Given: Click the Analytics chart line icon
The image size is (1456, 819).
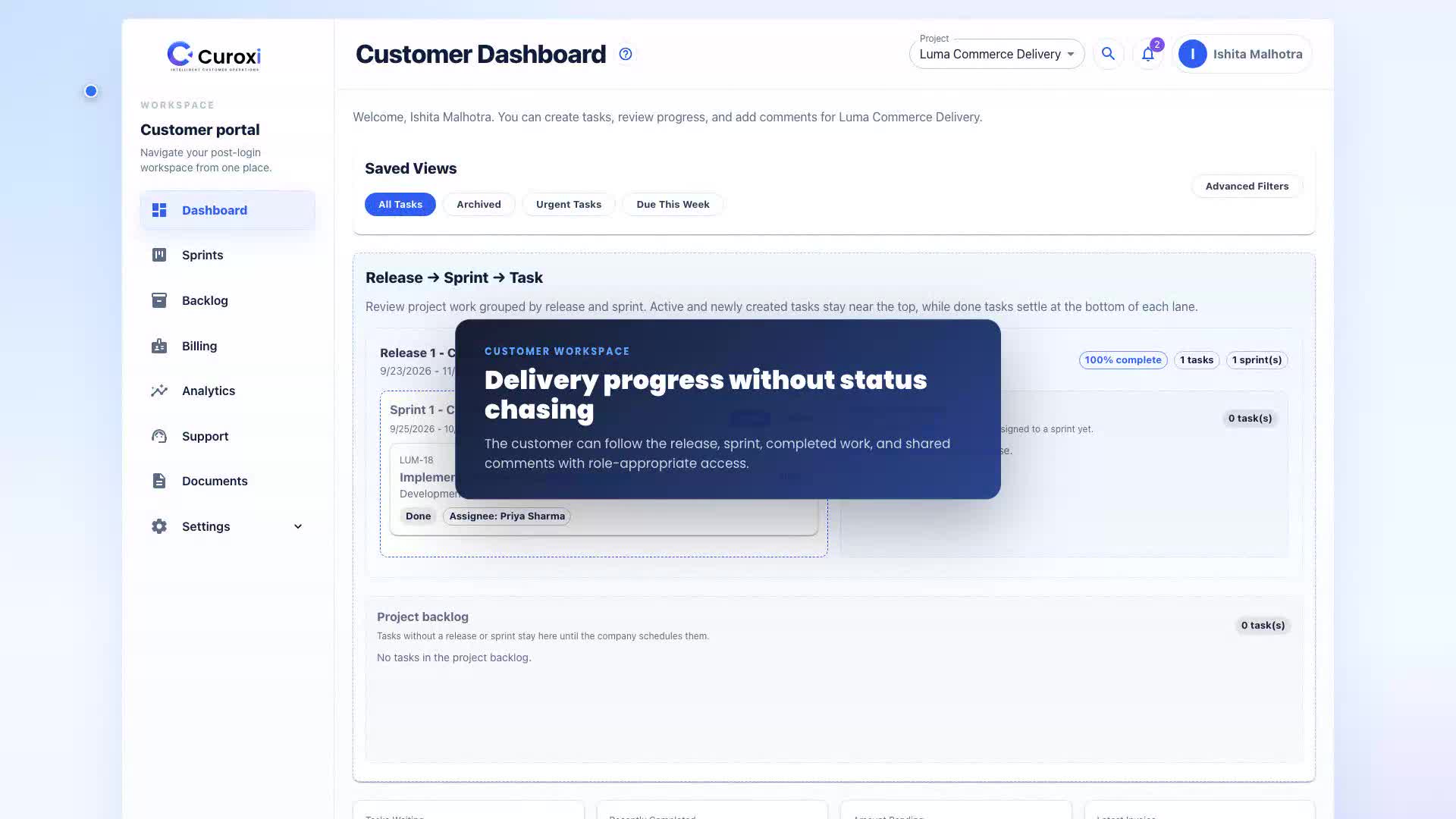Looking at the screenshot, I should (159, 391).
